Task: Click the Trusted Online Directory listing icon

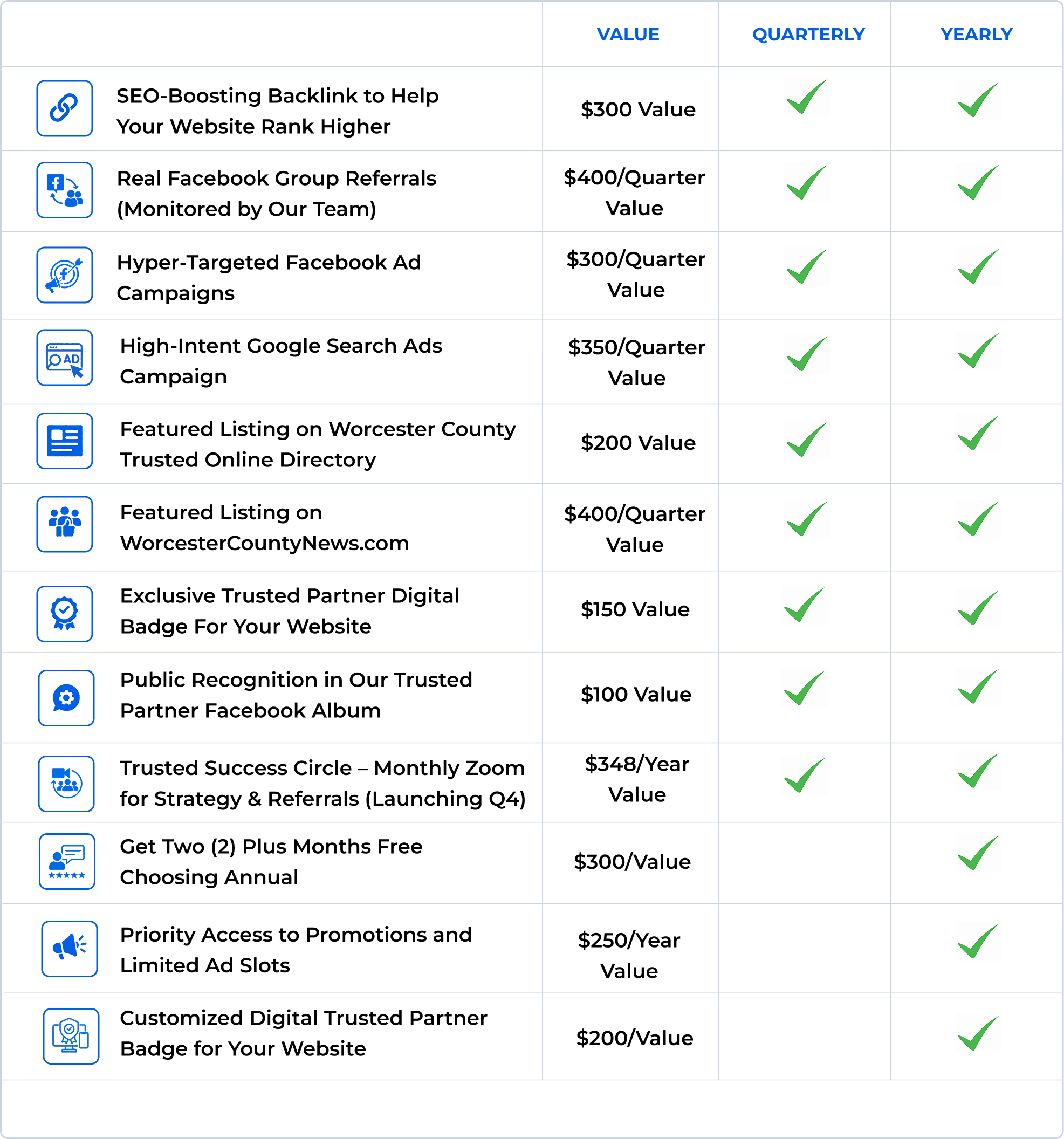Action: pos(65,441)
